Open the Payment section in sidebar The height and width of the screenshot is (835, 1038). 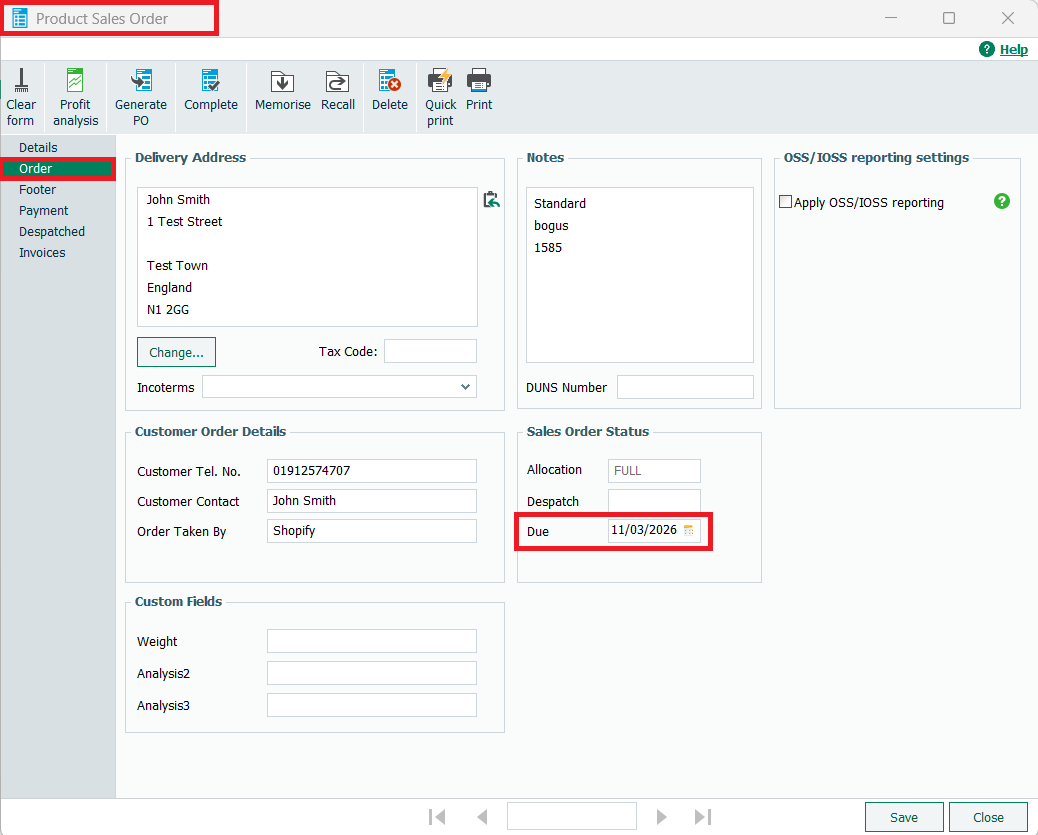point(44,211)
